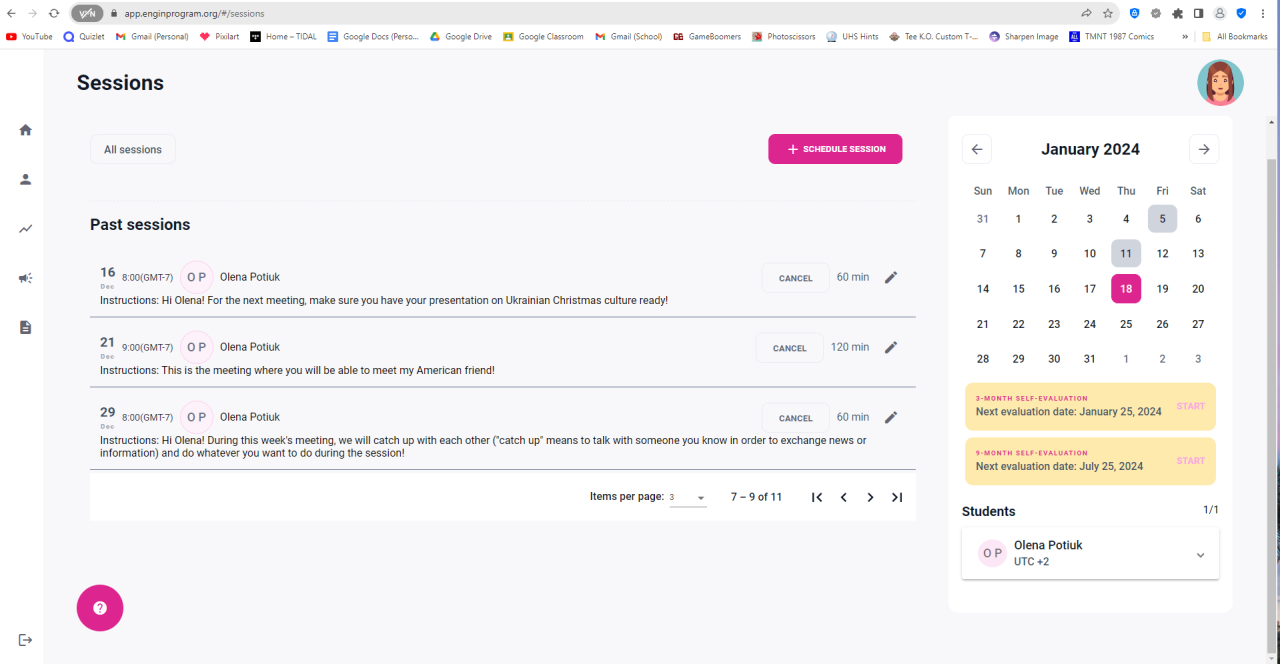Open the Google Classroom bookmark
The width and height of the screenshot is (1280, 664).
543,37
